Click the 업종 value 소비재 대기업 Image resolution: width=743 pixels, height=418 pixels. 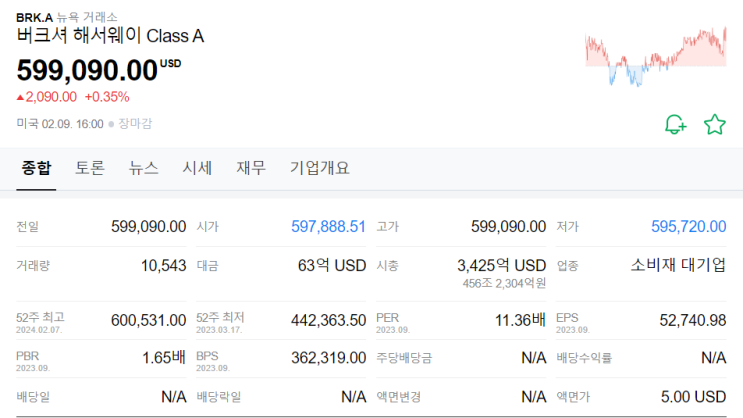678,265
